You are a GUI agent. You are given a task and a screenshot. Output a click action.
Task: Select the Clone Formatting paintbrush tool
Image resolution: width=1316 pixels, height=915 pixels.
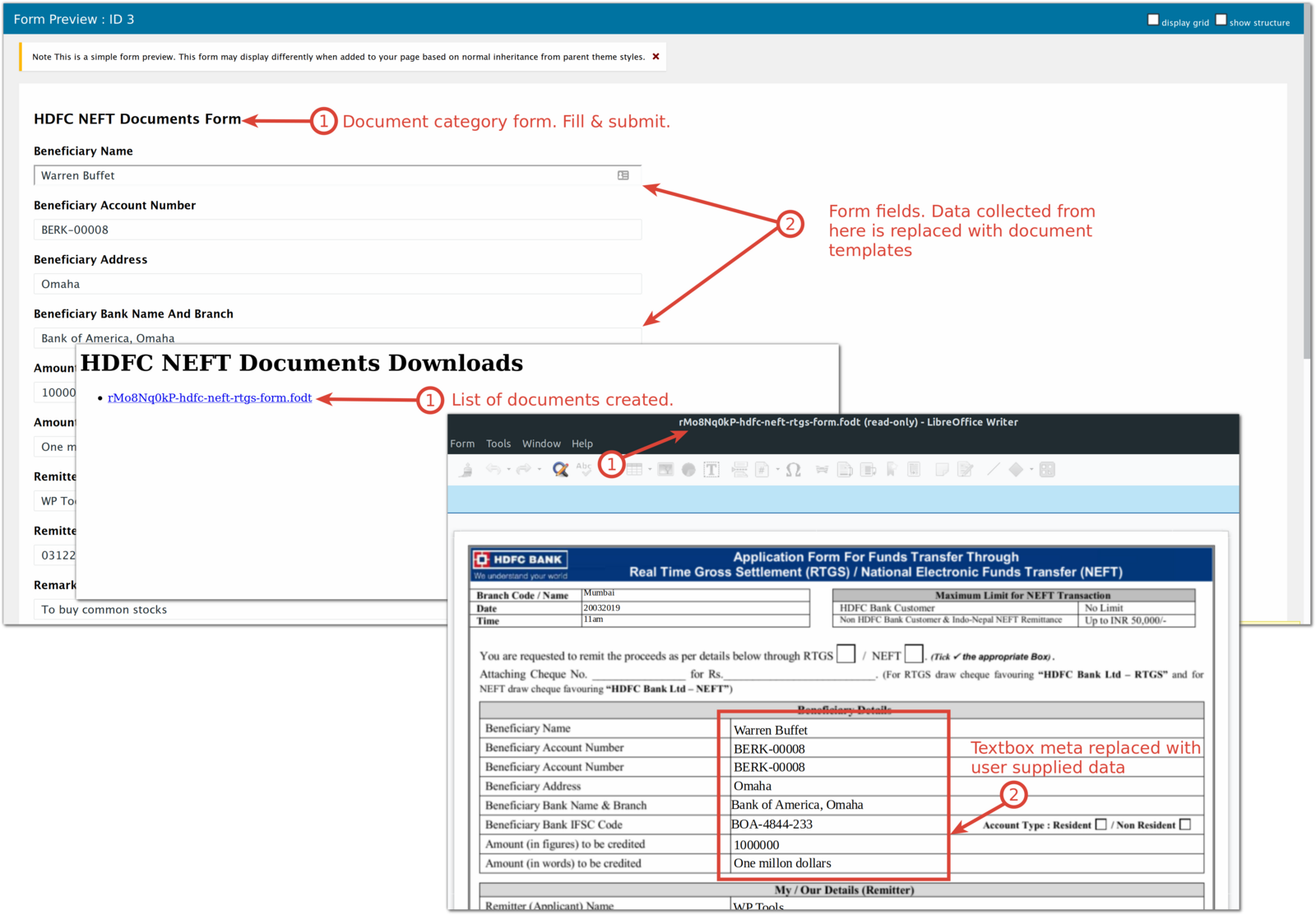[x=465, y=469]
